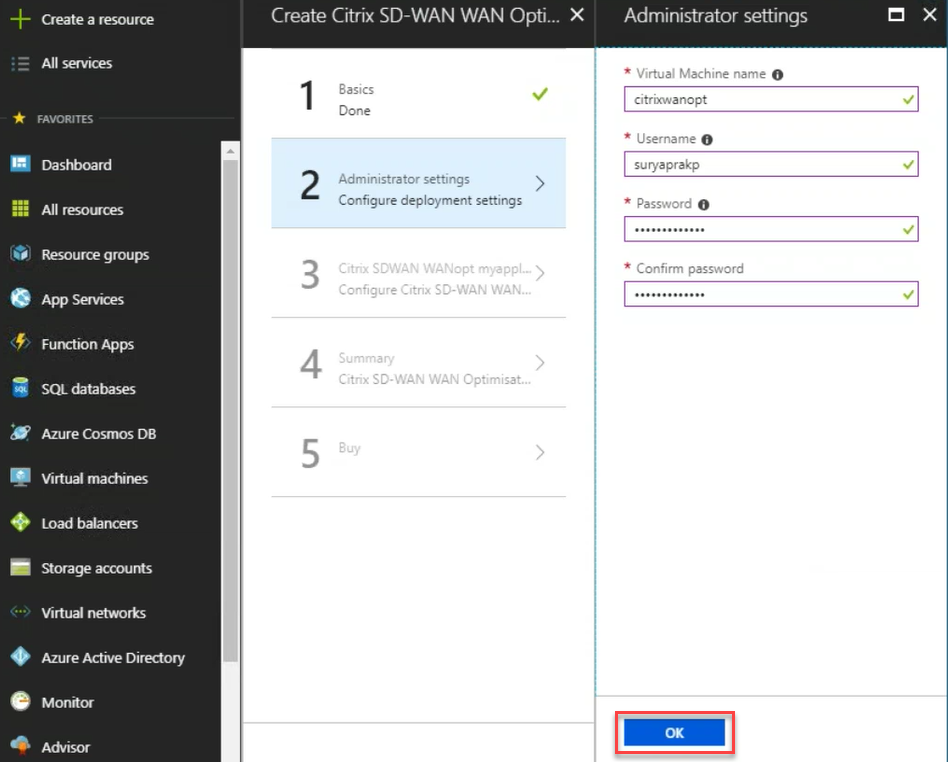This screenshot has height=762, width=948.
Task: Go to Virtual machines in favorites
Action: click(x=94, y=478)
